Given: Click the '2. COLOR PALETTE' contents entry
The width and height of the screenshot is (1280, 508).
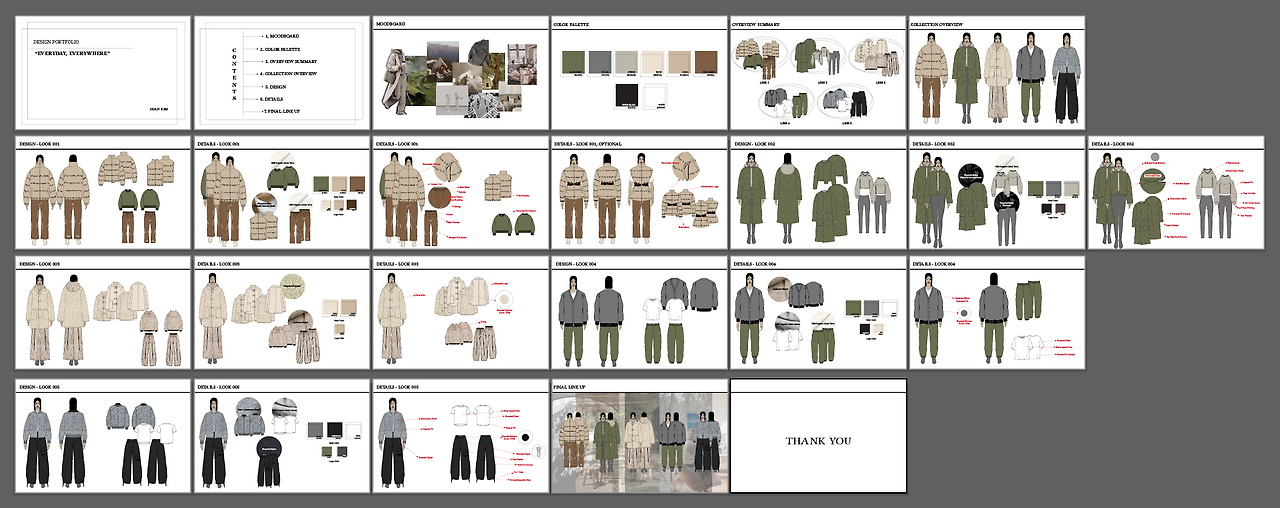Looking at the screenshot, I should click(x=279, y=48).
